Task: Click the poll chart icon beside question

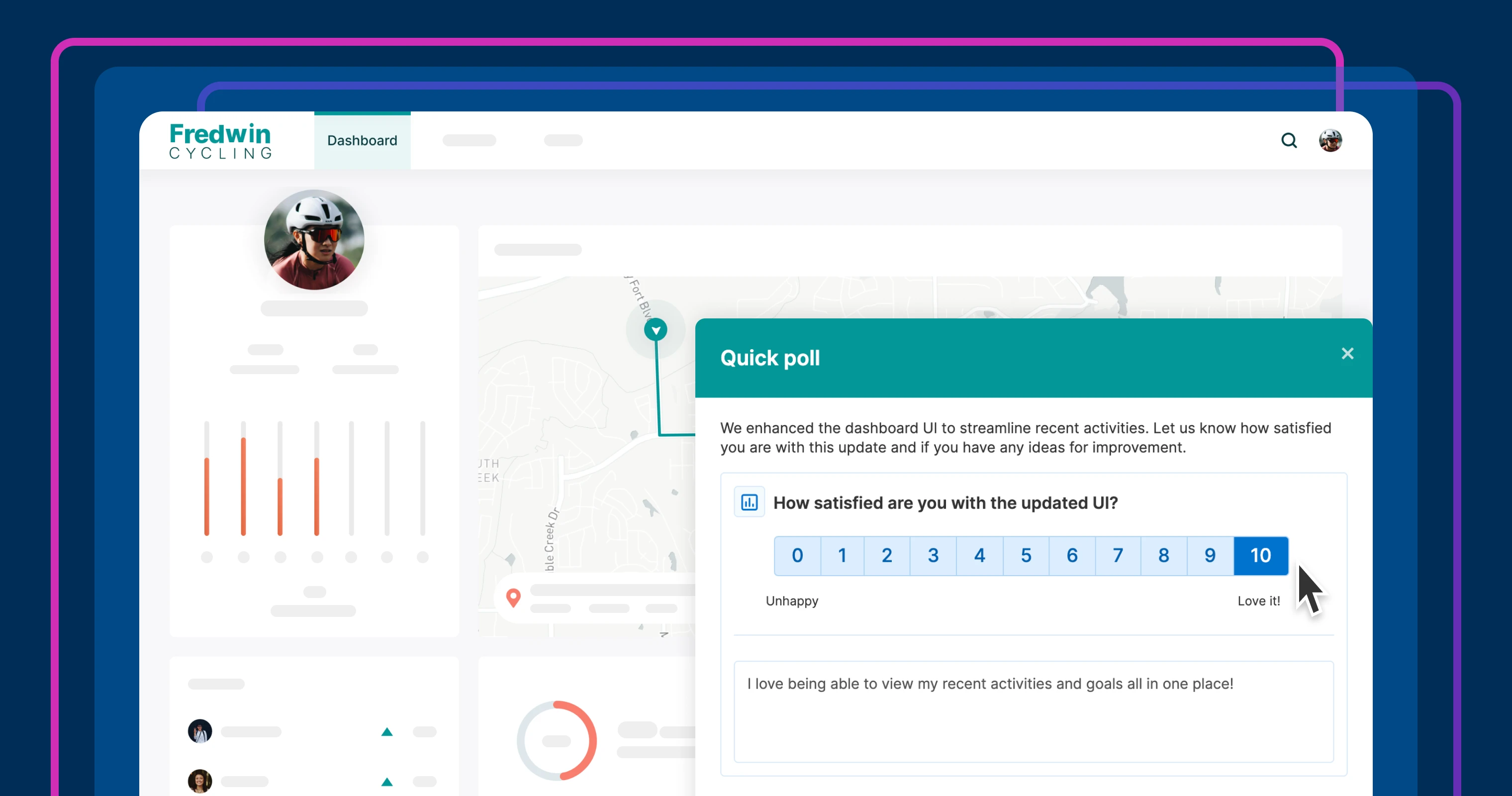Action: point(749,502)
